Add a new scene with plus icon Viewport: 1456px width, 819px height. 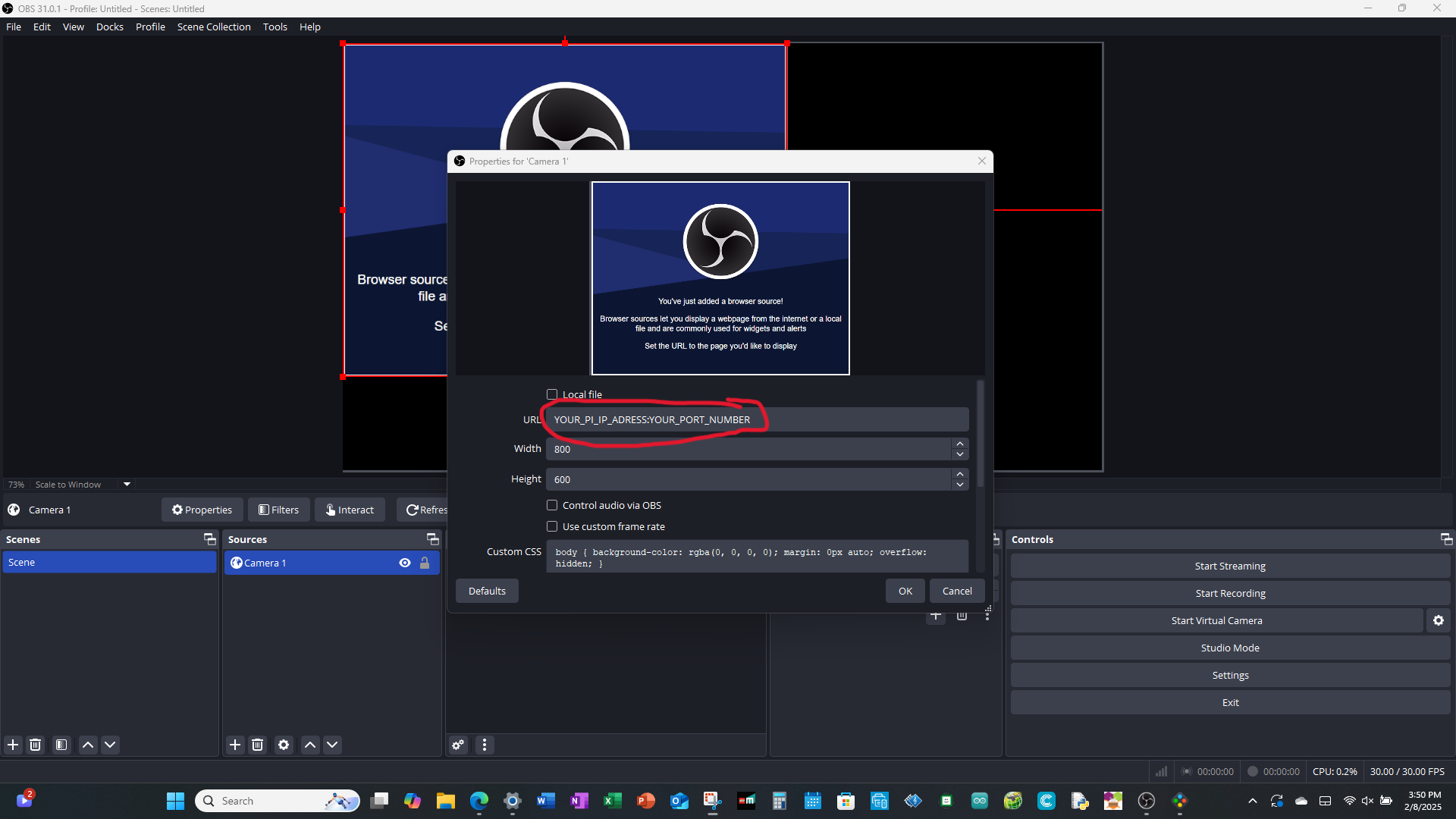13,745
